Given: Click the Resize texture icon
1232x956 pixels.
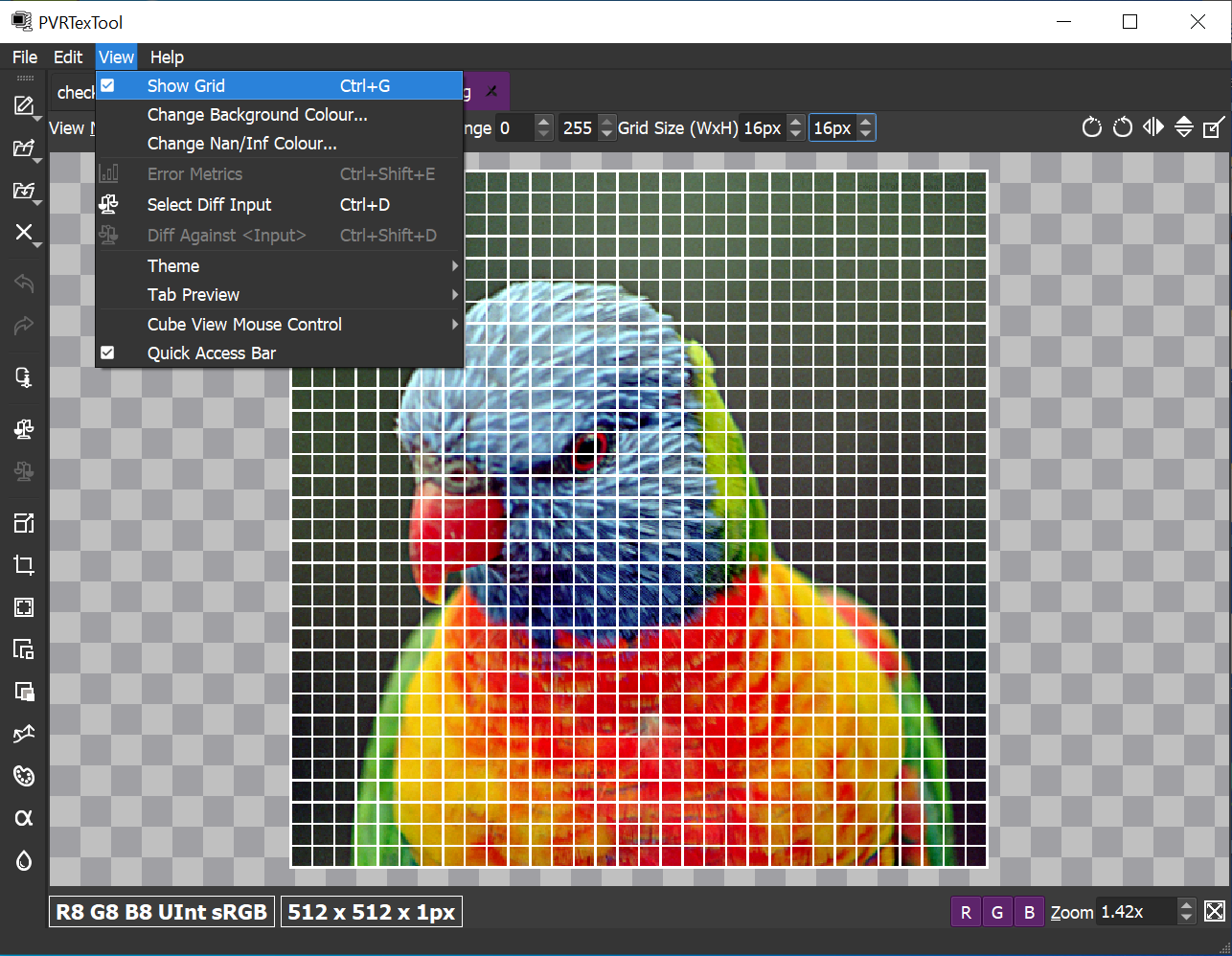Looking at the screenshot, I should [x=24, y=522].
